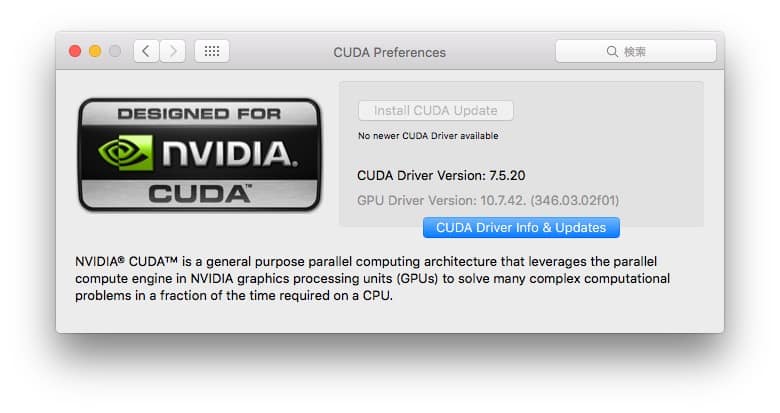Click the 'No newer CUDA Driver available' message
Image resolution: width=780 pixels, height=413 pixels.
pyautogui.click(x=428, y=136)
